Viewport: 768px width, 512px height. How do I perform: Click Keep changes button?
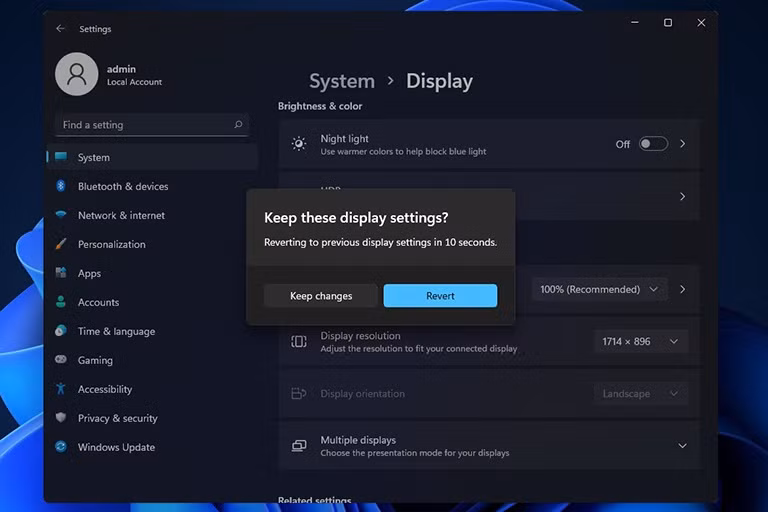click(321, 295)
